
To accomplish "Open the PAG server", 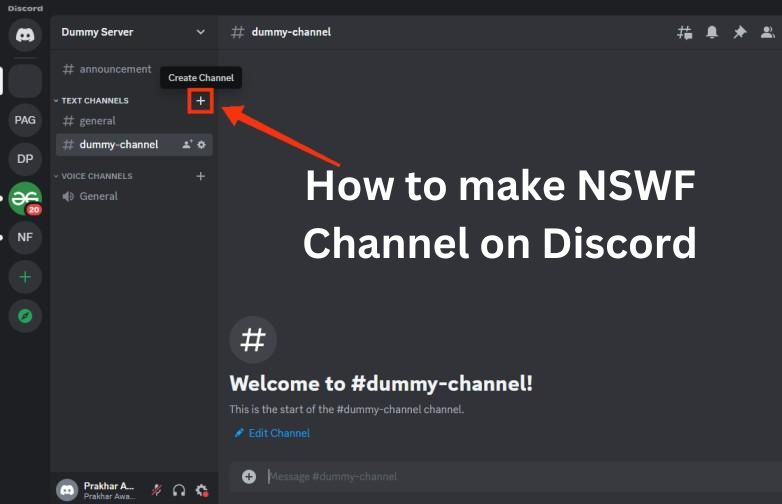I will 25,120.
